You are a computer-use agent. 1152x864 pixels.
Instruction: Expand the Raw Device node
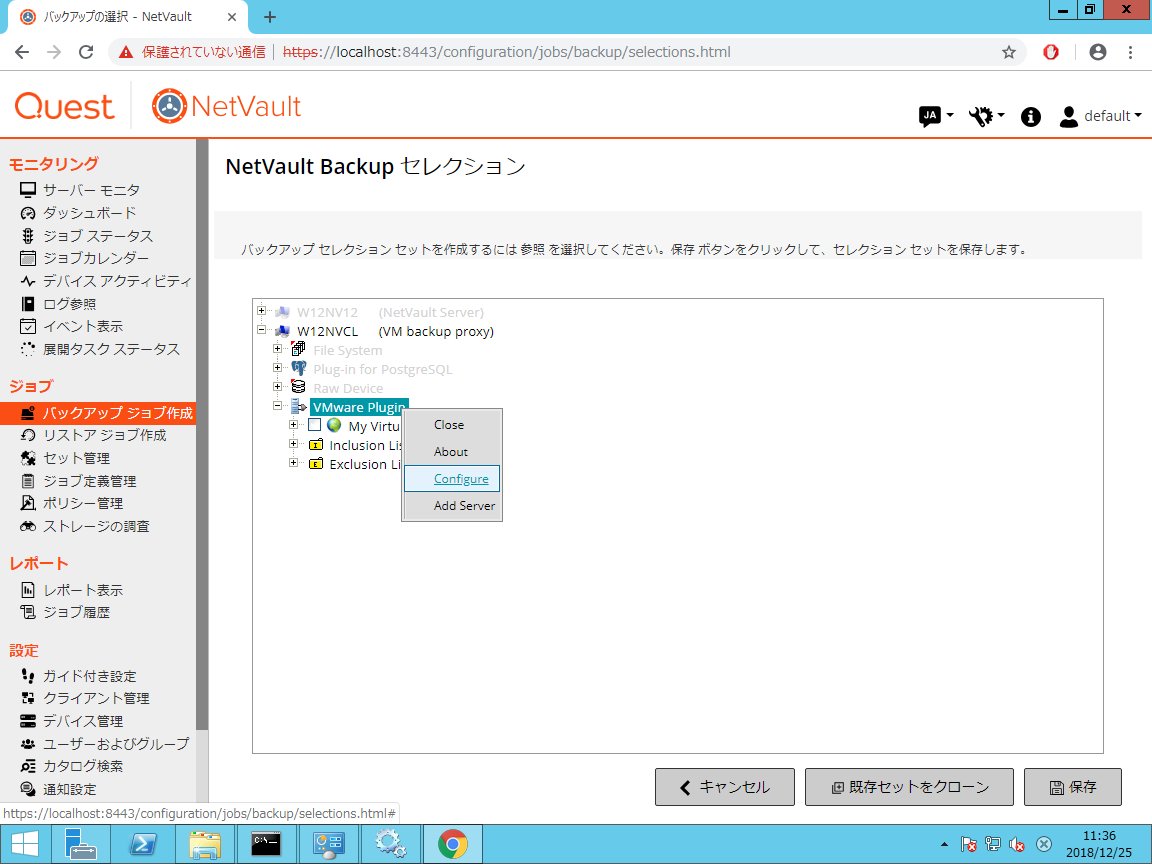coord(277,387)
